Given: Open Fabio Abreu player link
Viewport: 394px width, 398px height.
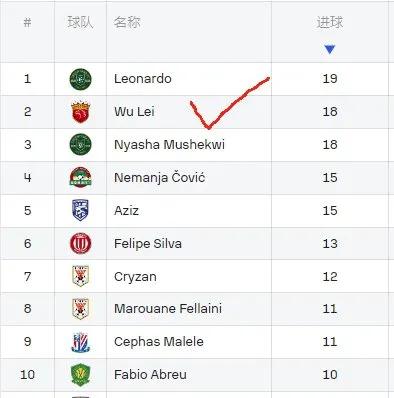Looking at the screenshot, I should [x=150, y=374].
